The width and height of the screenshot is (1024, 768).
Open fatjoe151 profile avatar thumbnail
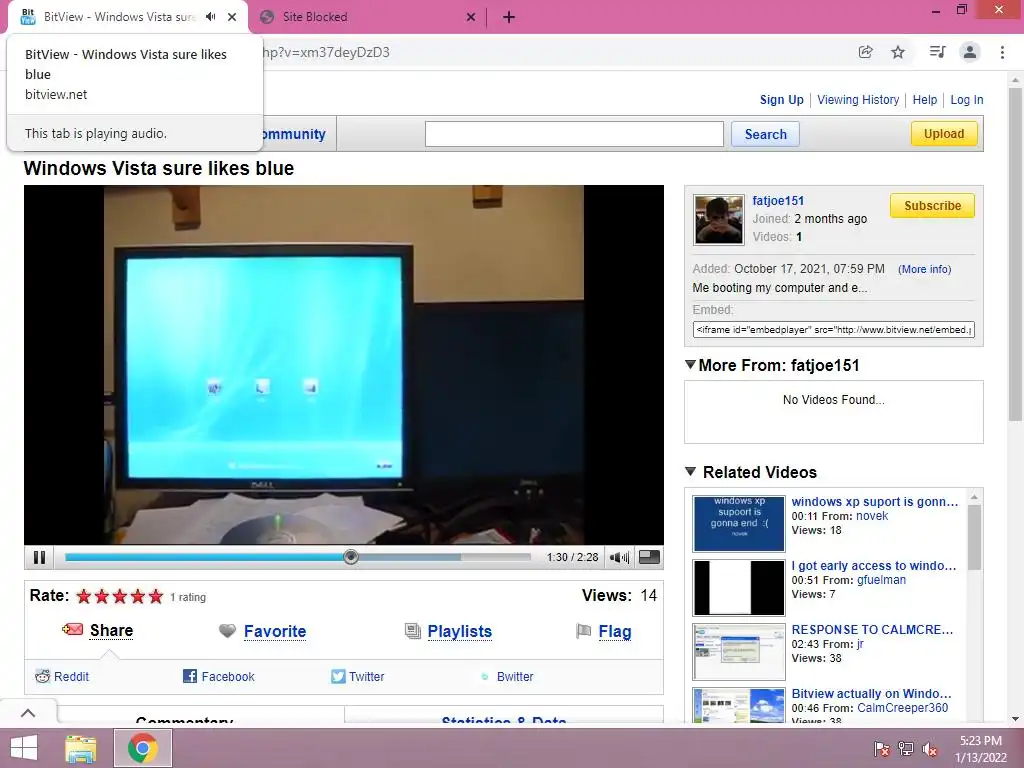(718, 219)
